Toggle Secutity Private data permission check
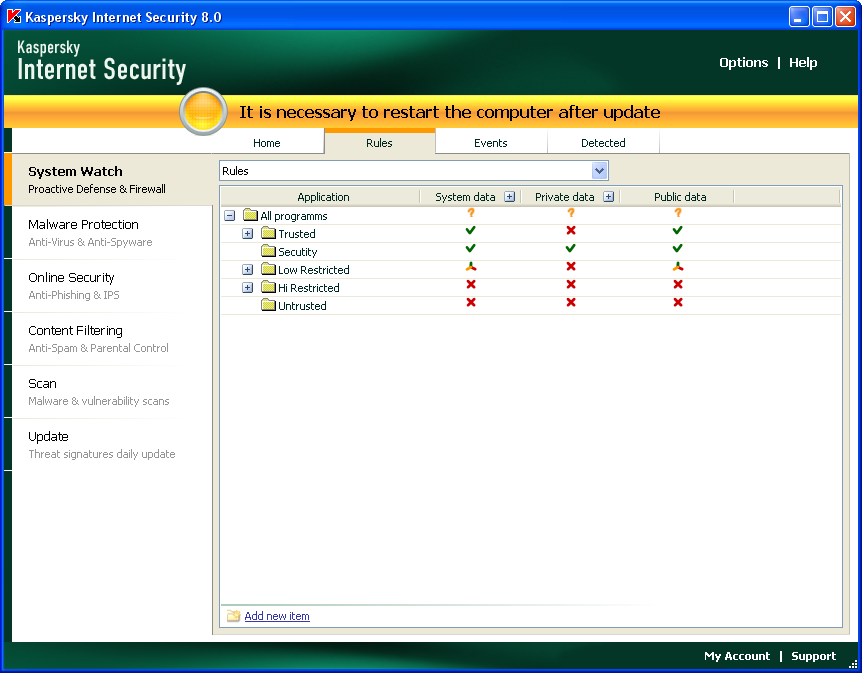 [x=571, y=249]
